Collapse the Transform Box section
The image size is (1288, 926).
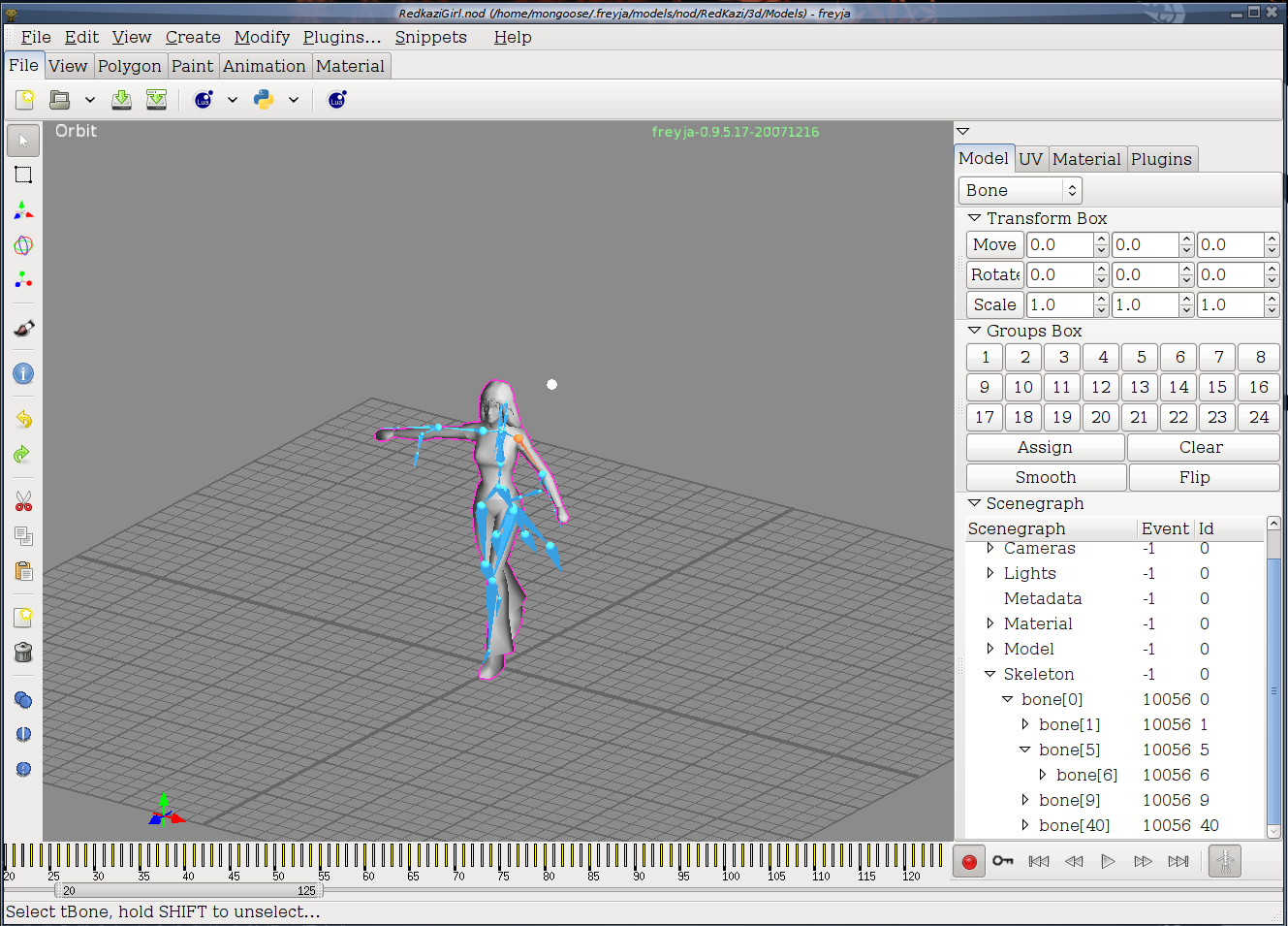tap(975, 218)
